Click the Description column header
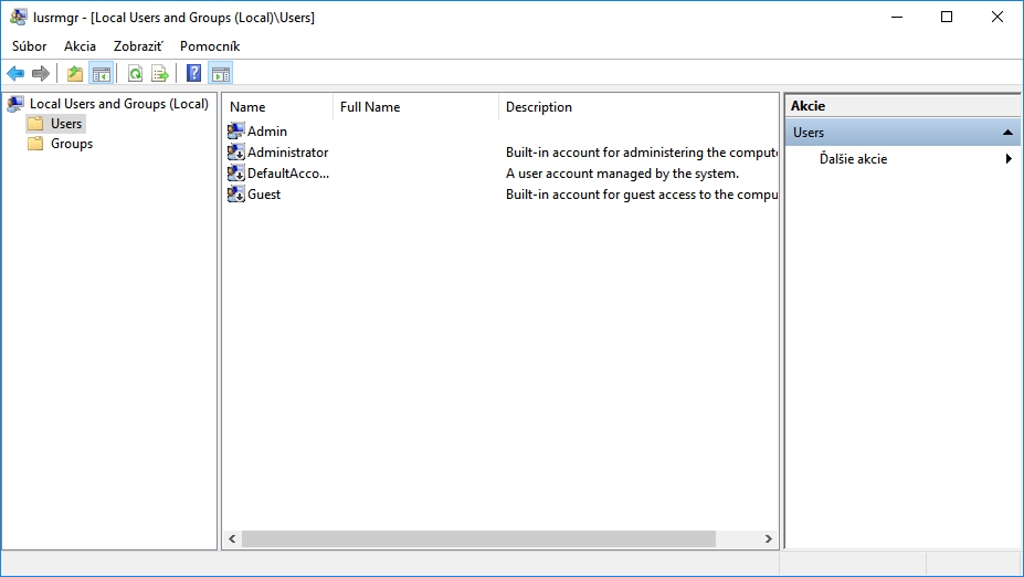This screenshot has width=1024, height=577. [539, 107]
